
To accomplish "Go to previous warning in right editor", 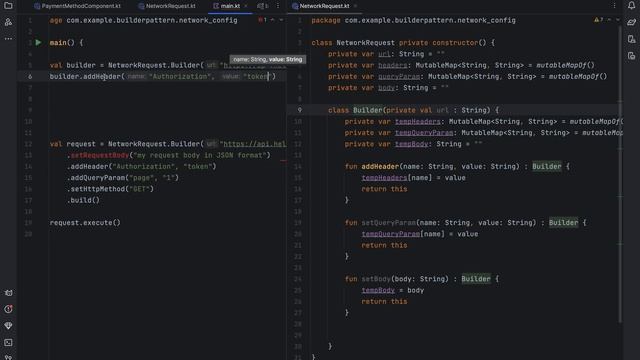I will pos(609,20).
